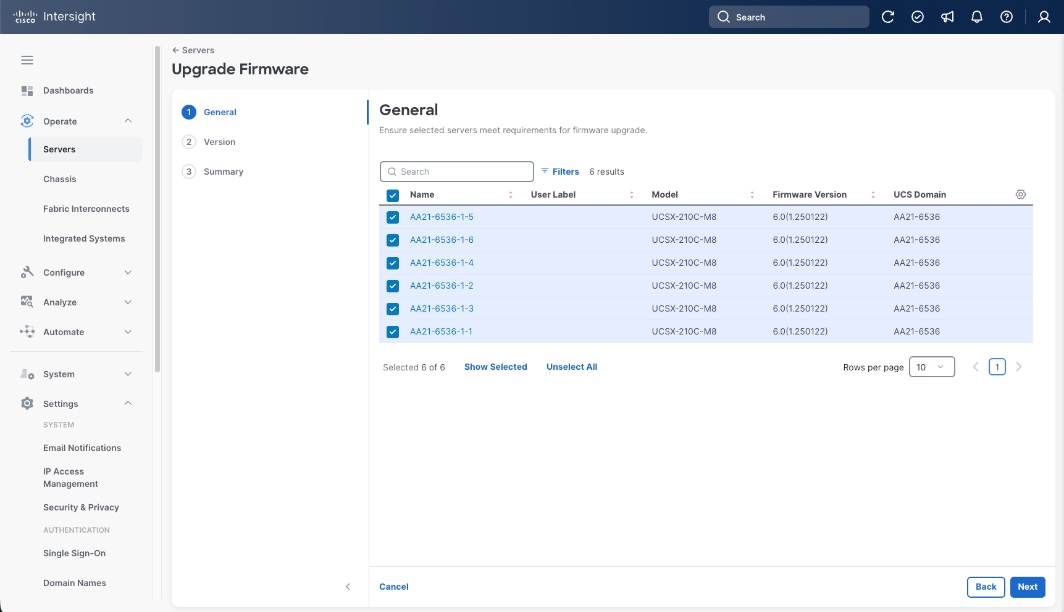The width and height of the screenshot is (1064, 612).
Task: Click the Dashboards icon in sidebar
Action: pos(27,90)
